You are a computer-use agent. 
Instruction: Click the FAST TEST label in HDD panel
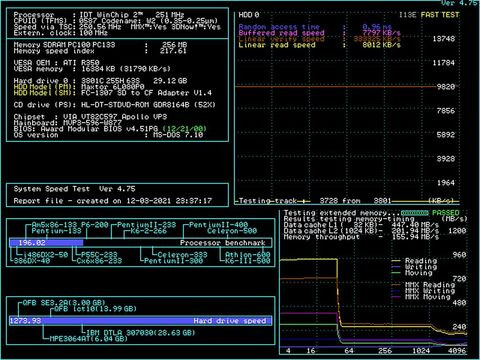pos(440,15)
